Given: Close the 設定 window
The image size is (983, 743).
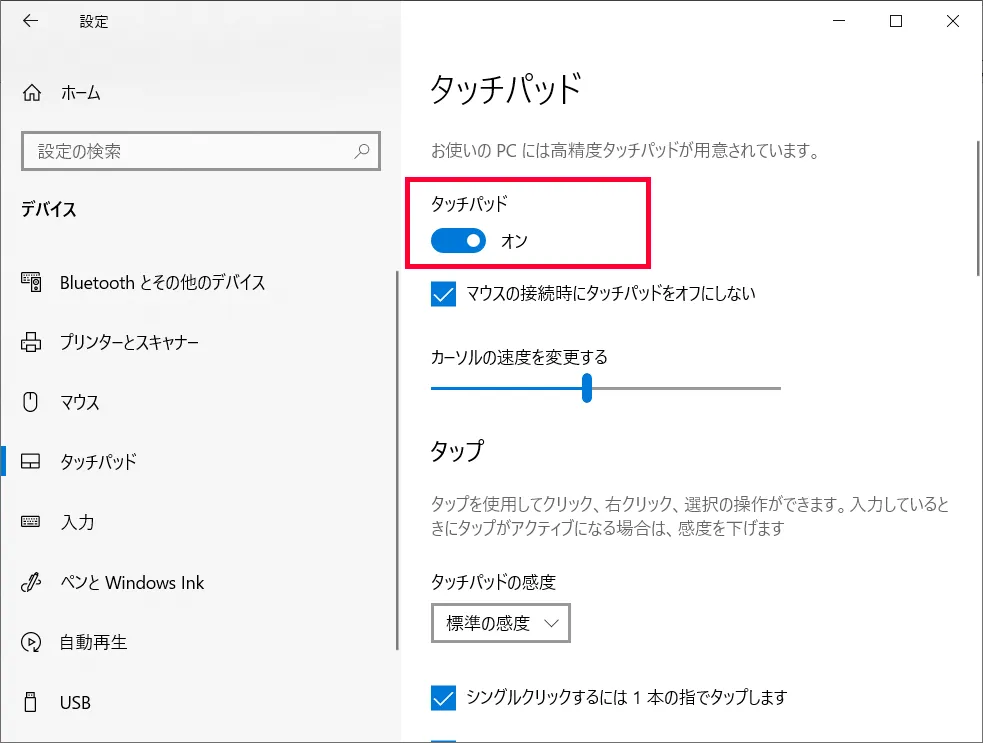Looking at the screenshot, I should click(952, 21).
